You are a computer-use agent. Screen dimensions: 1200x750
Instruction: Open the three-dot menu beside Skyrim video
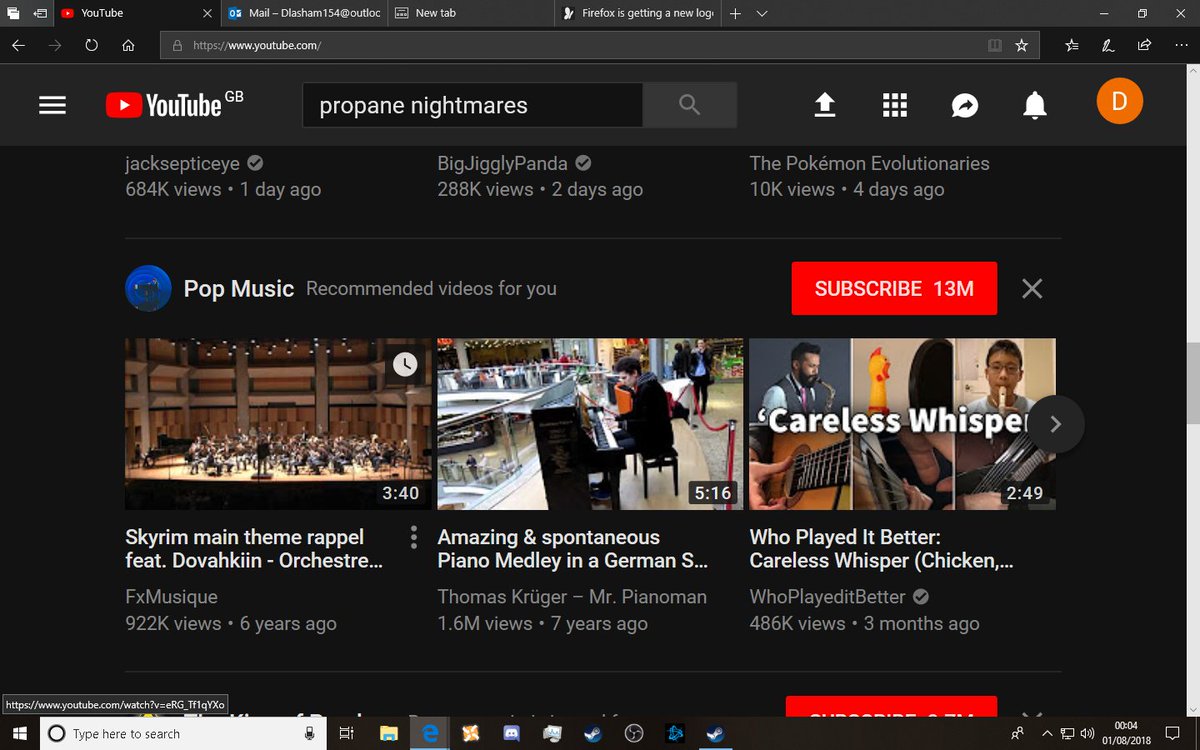[413, 537]
